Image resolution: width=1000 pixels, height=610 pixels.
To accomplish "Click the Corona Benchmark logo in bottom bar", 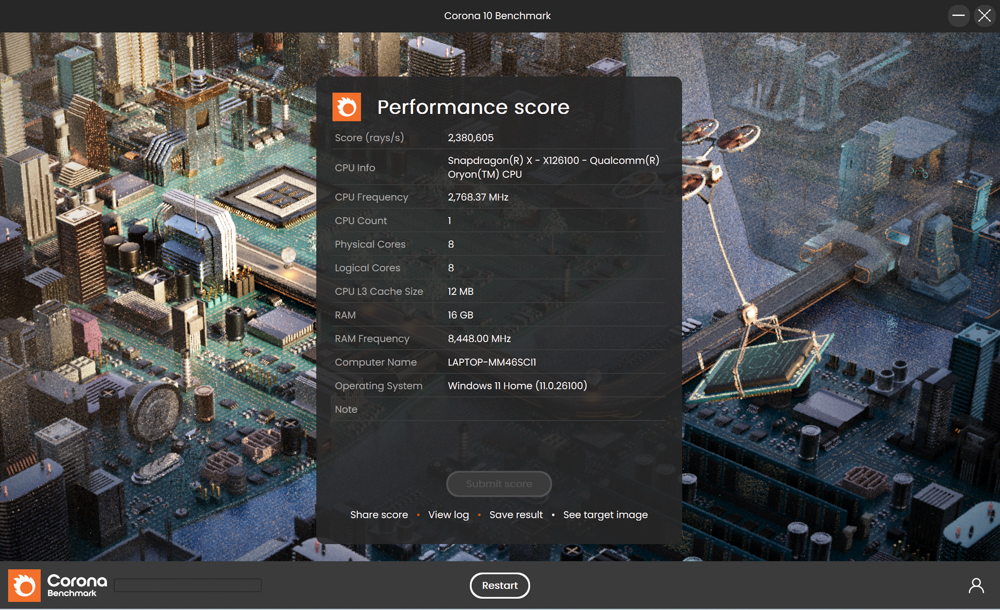I will 57,585.
